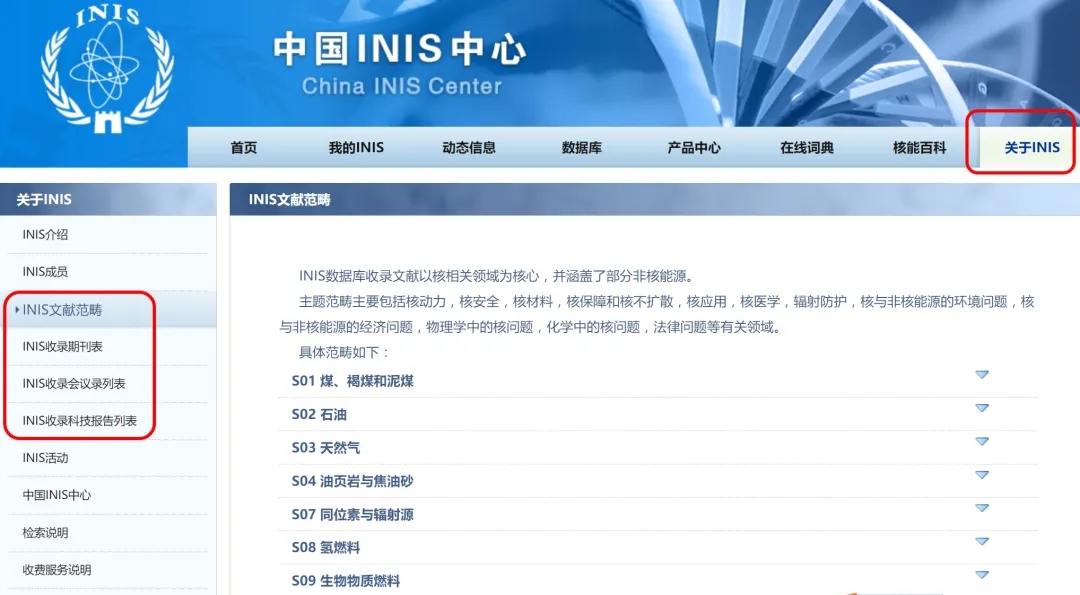Click the S08 氢燃料 category title
This screenshot has width=1080, height=595.
coord(326,547)
